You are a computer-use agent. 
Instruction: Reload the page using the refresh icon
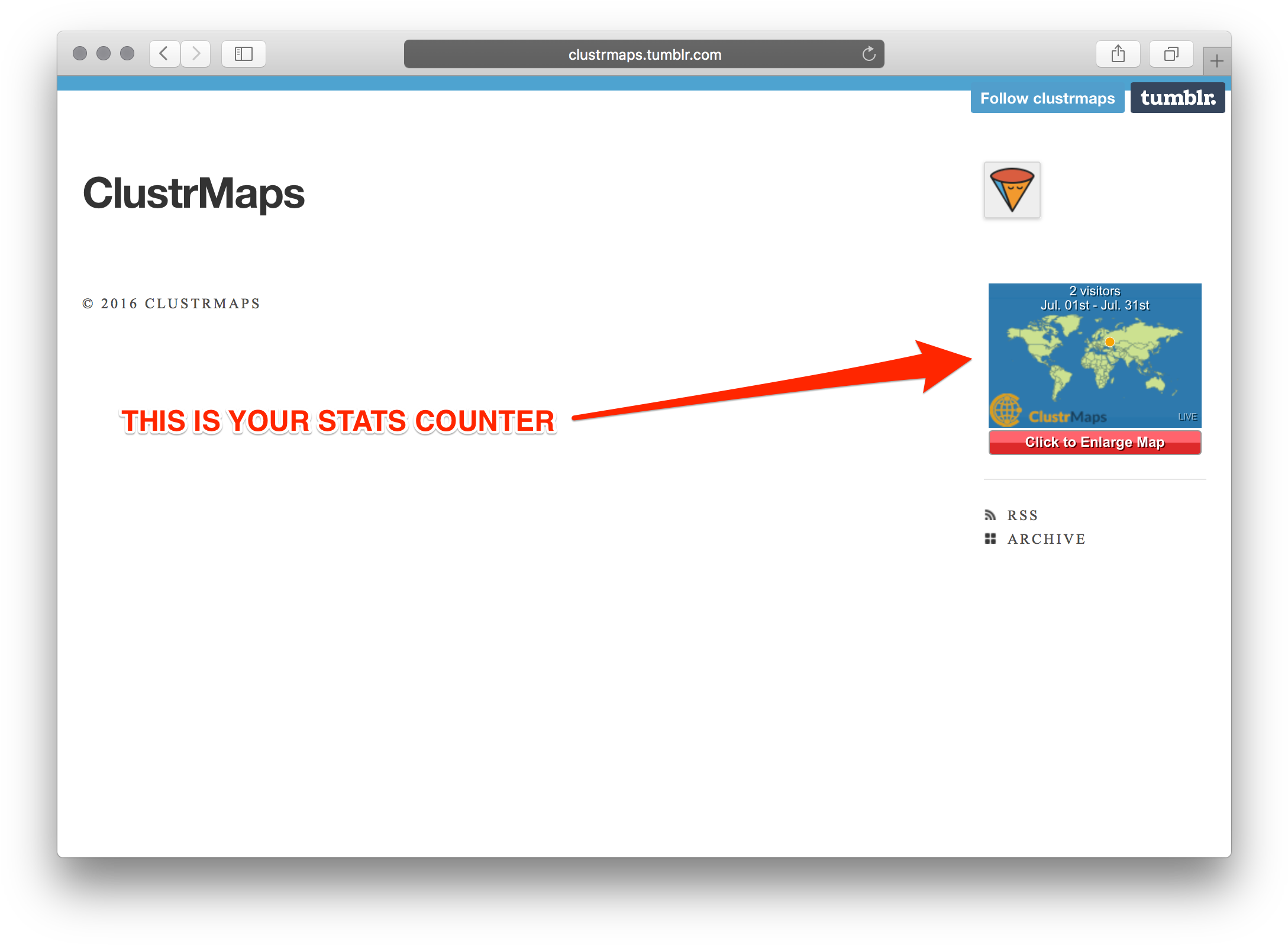[x=869, y=54]
